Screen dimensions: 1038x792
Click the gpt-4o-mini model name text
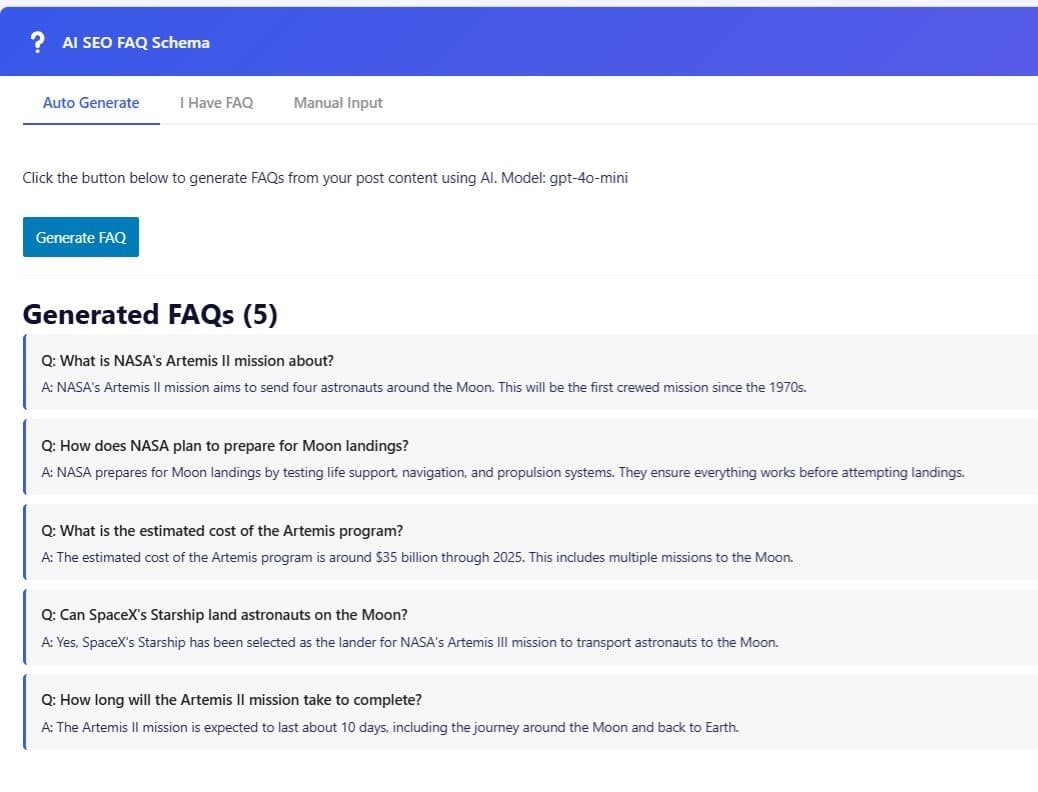pos(589,177)
